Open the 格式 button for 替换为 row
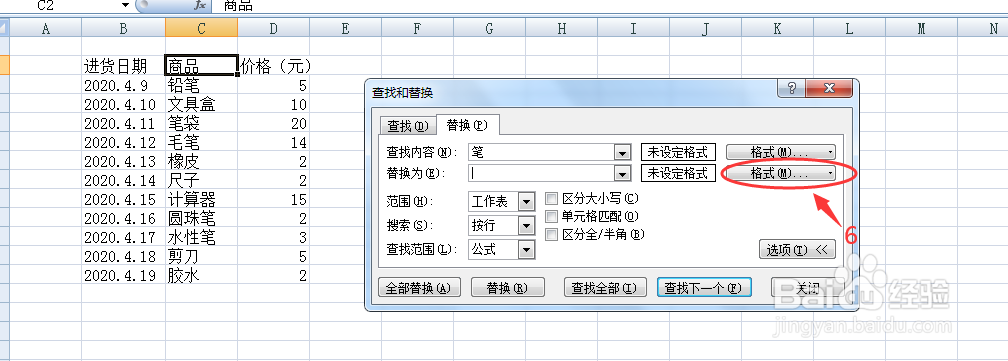 (780, 173)
